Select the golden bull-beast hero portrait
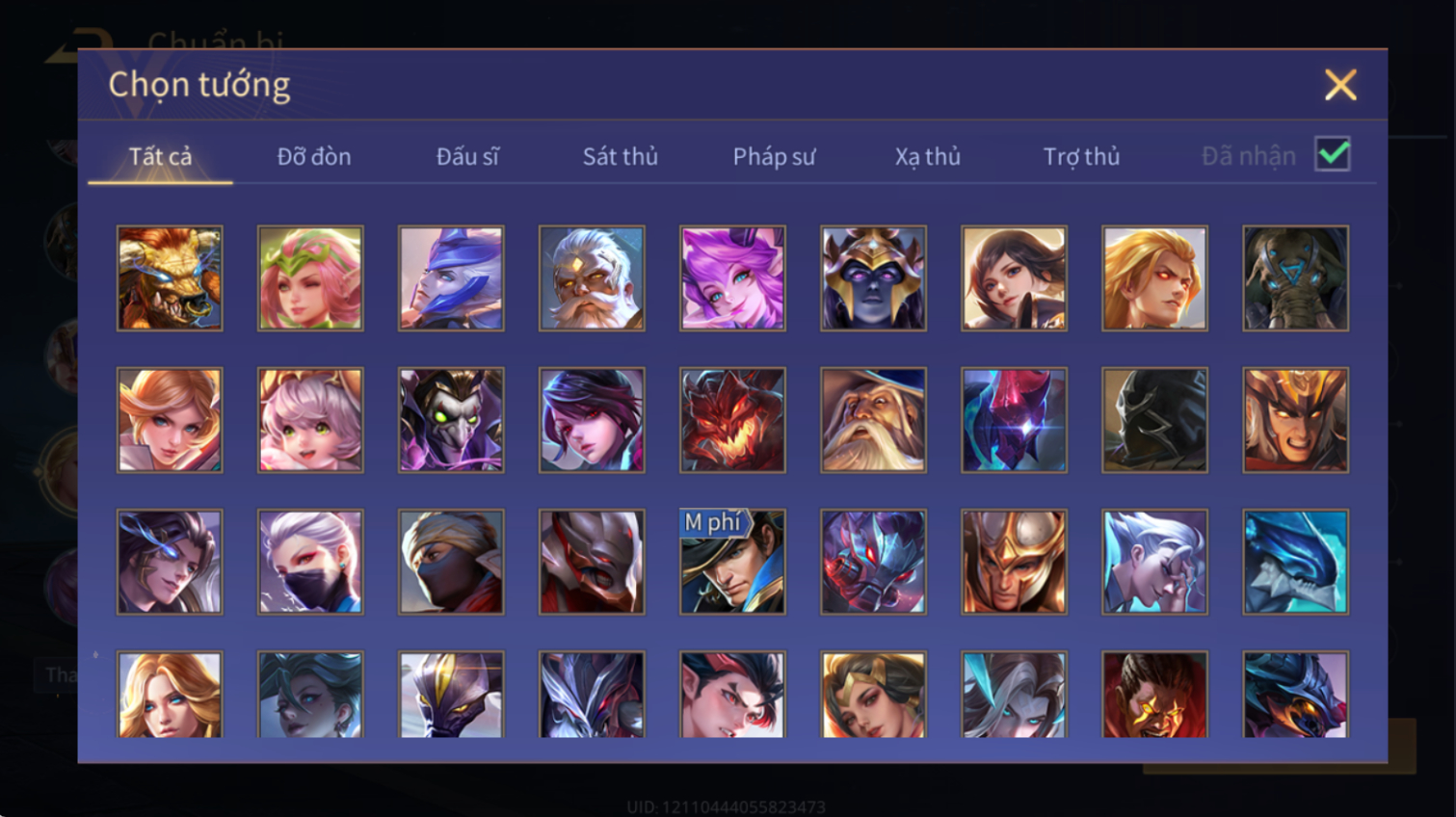Image resolution: width=1456 pixels, height=817 pixels. (x=170, y=278)
